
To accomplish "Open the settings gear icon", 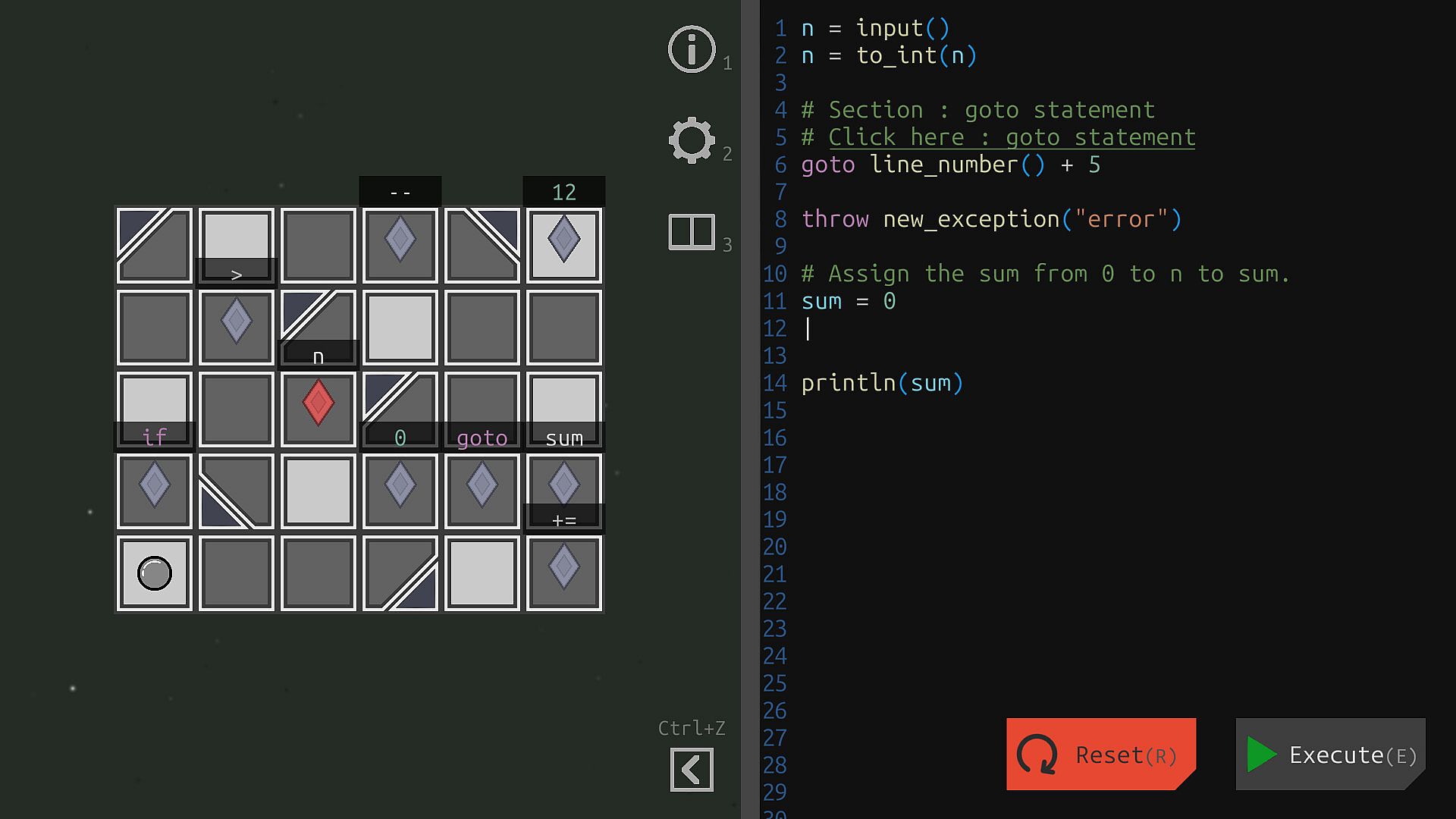I will point(691,140).
